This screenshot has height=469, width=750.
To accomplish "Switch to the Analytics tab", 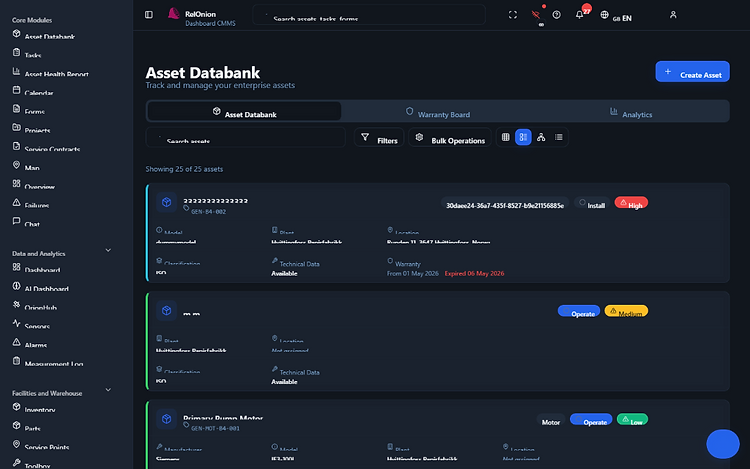I will pos(631,111).
